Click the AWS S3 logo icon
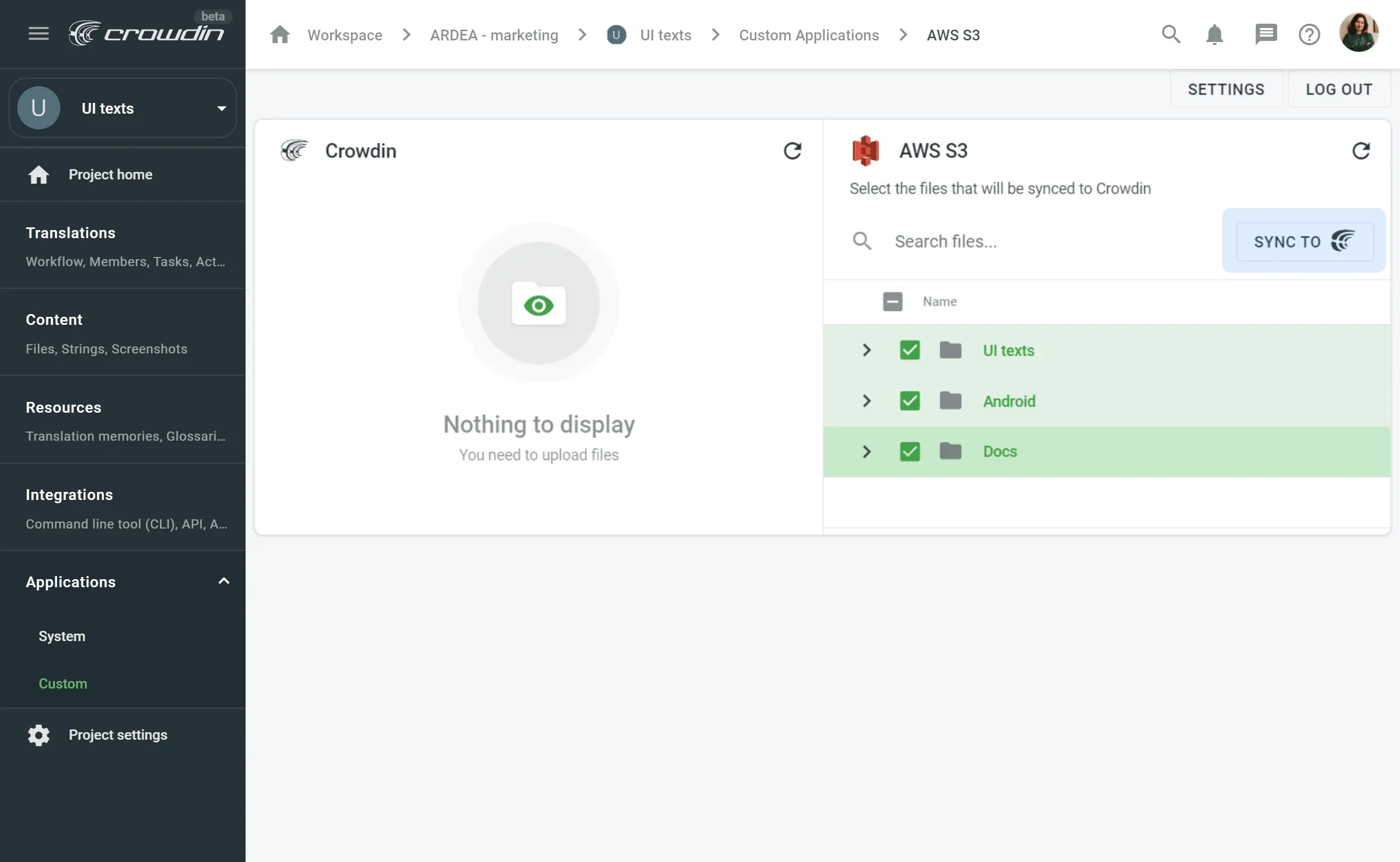1400x862 pixels. pos(864,150)
